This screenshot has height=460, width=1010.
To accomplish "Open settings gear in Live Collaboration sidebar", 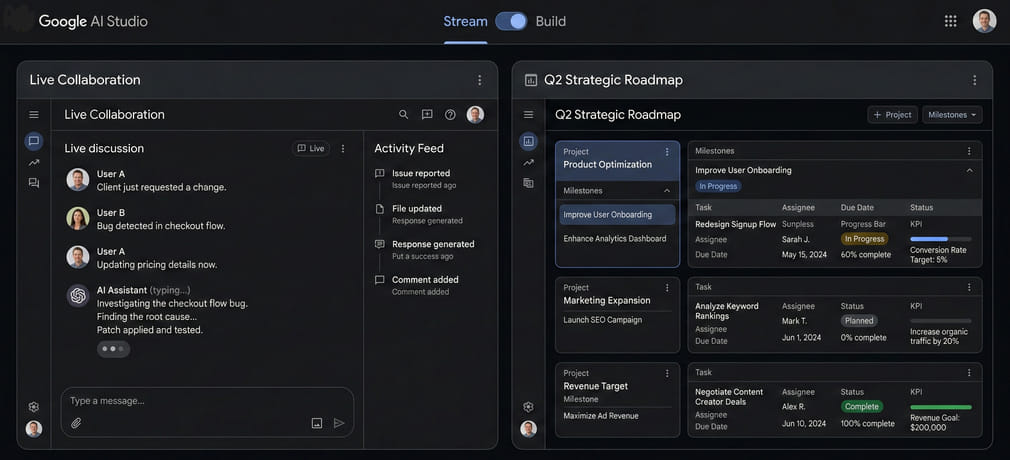I will pyautogui.click(x=34, y=407).
